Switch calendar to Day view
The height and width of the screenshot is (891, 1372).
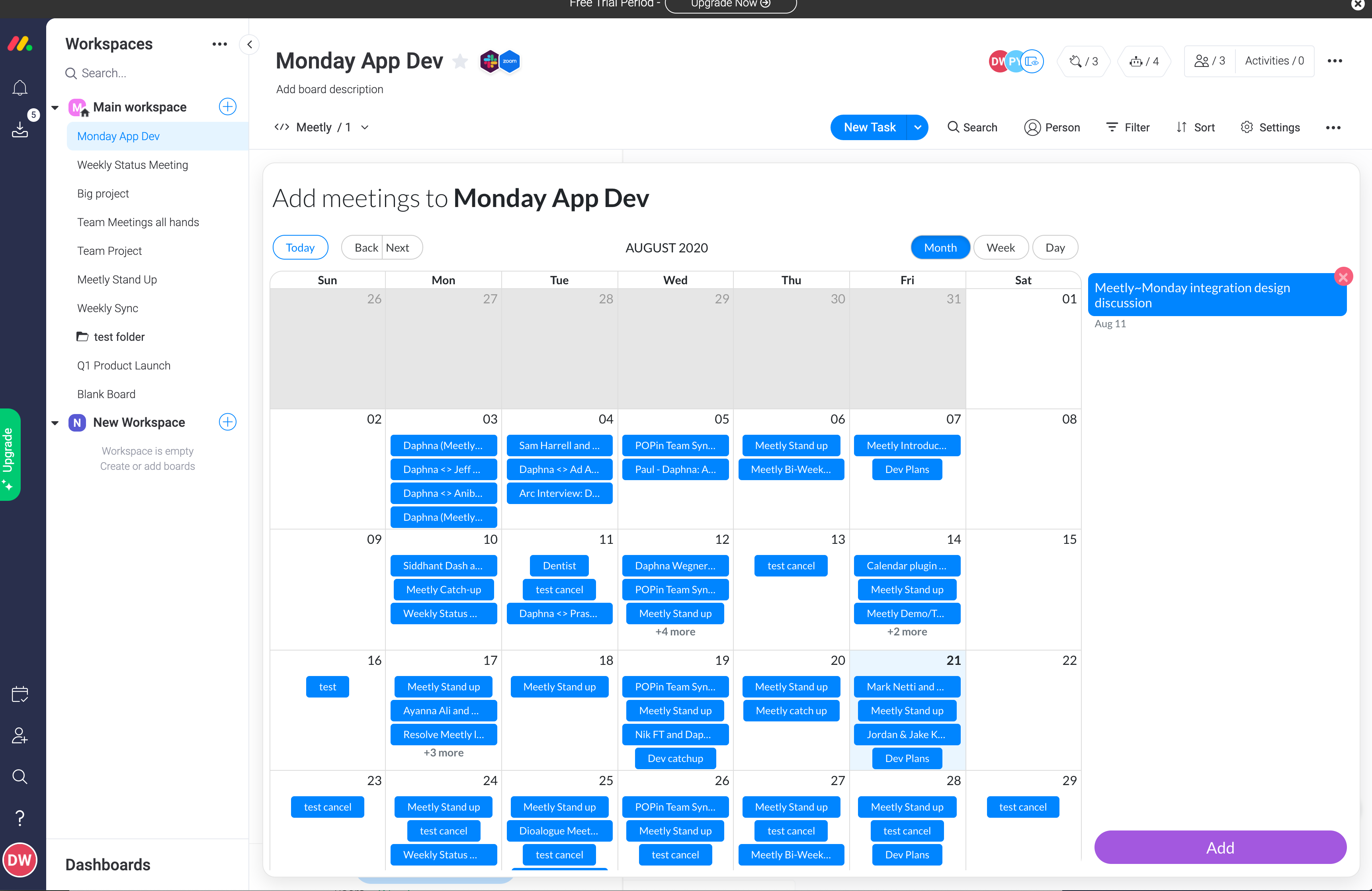[x=1055, y=247]
